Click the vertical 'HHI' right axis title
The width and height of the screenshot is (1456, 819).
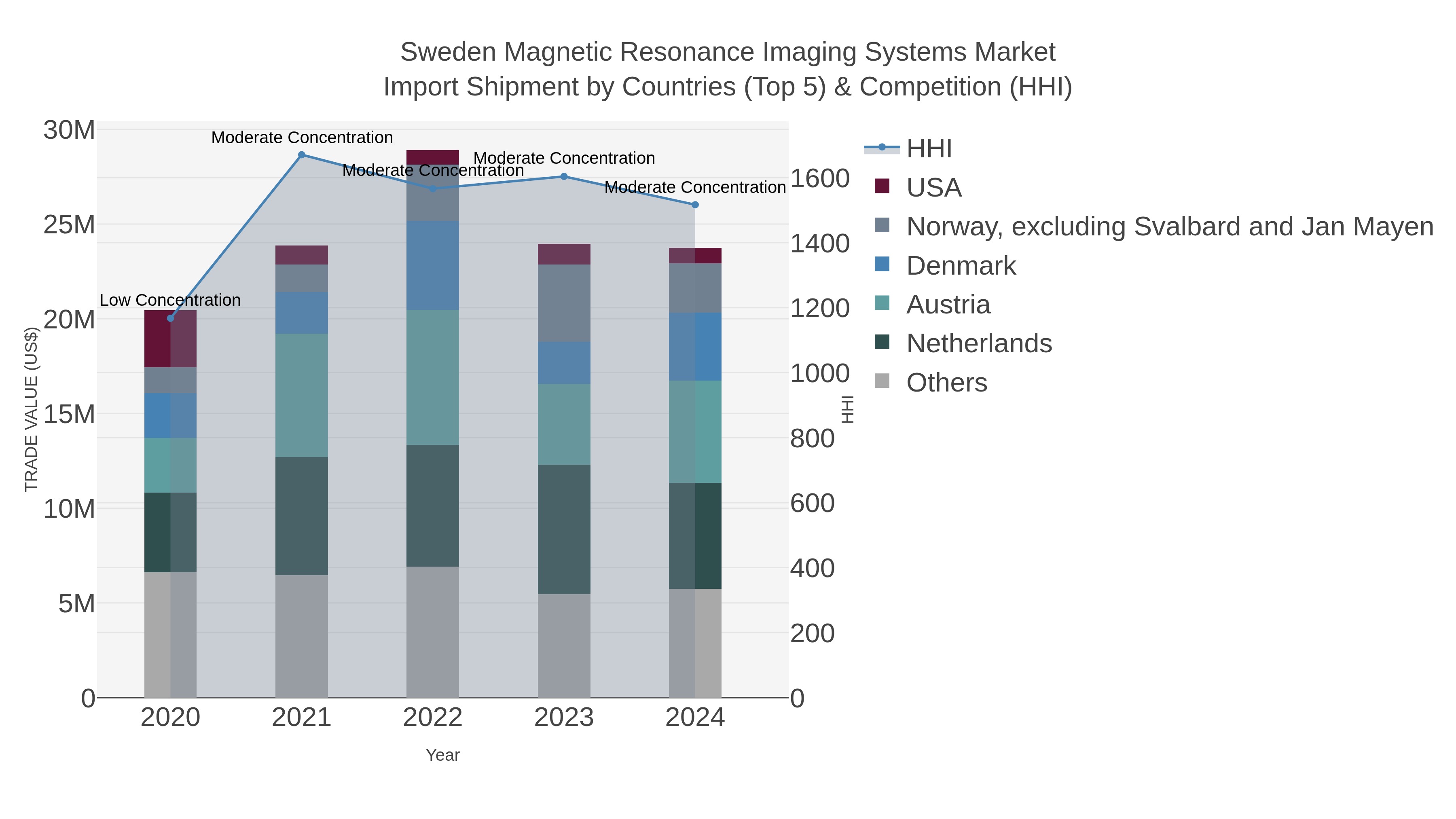847,410
